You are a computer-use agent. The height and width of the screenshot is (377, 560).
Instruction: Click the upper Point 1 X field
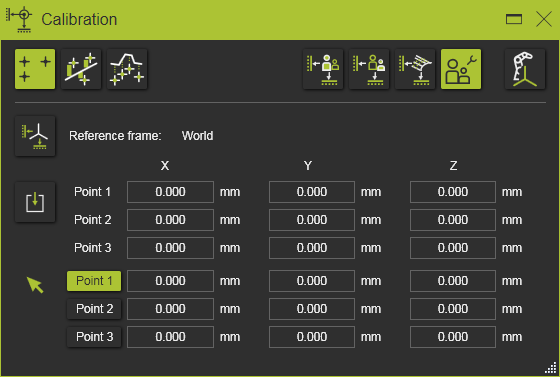tap(170, 192)
